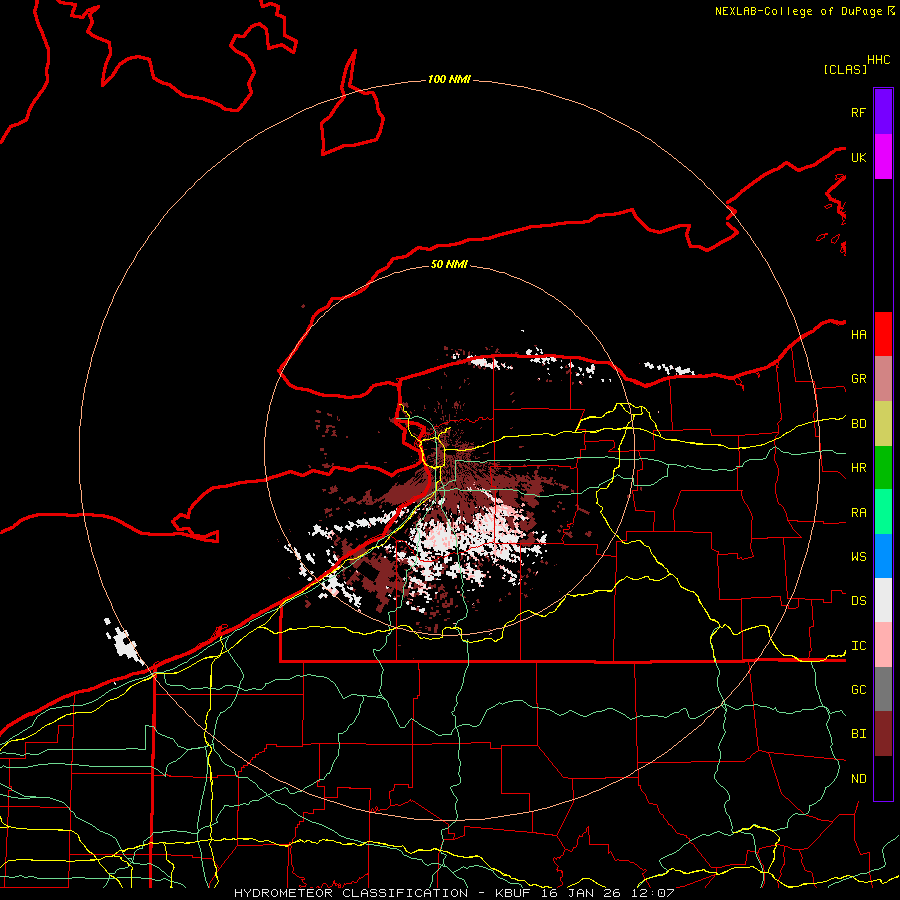Select the WS blue legend swatch
Screen dimensions: 900x900
(x=883, y=556)
